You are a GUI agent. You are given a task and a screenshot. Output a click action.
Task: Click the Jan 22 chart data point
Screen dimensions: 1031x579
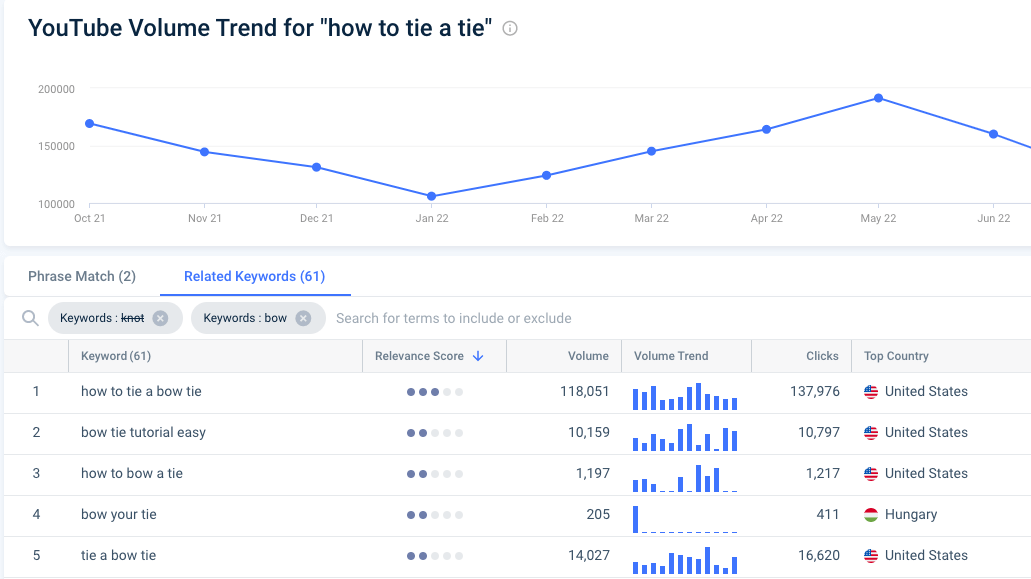432,196
